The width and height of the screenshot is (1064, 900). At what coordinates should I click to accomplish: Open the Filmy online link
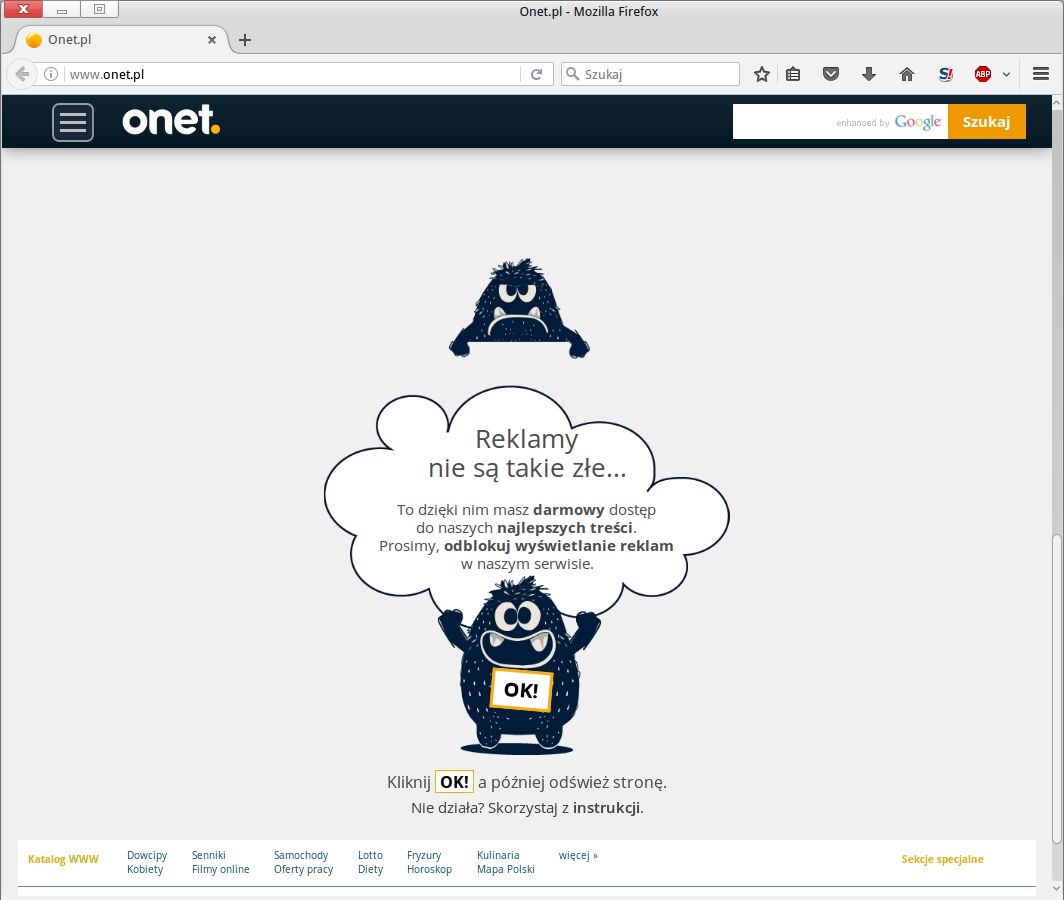221,869
